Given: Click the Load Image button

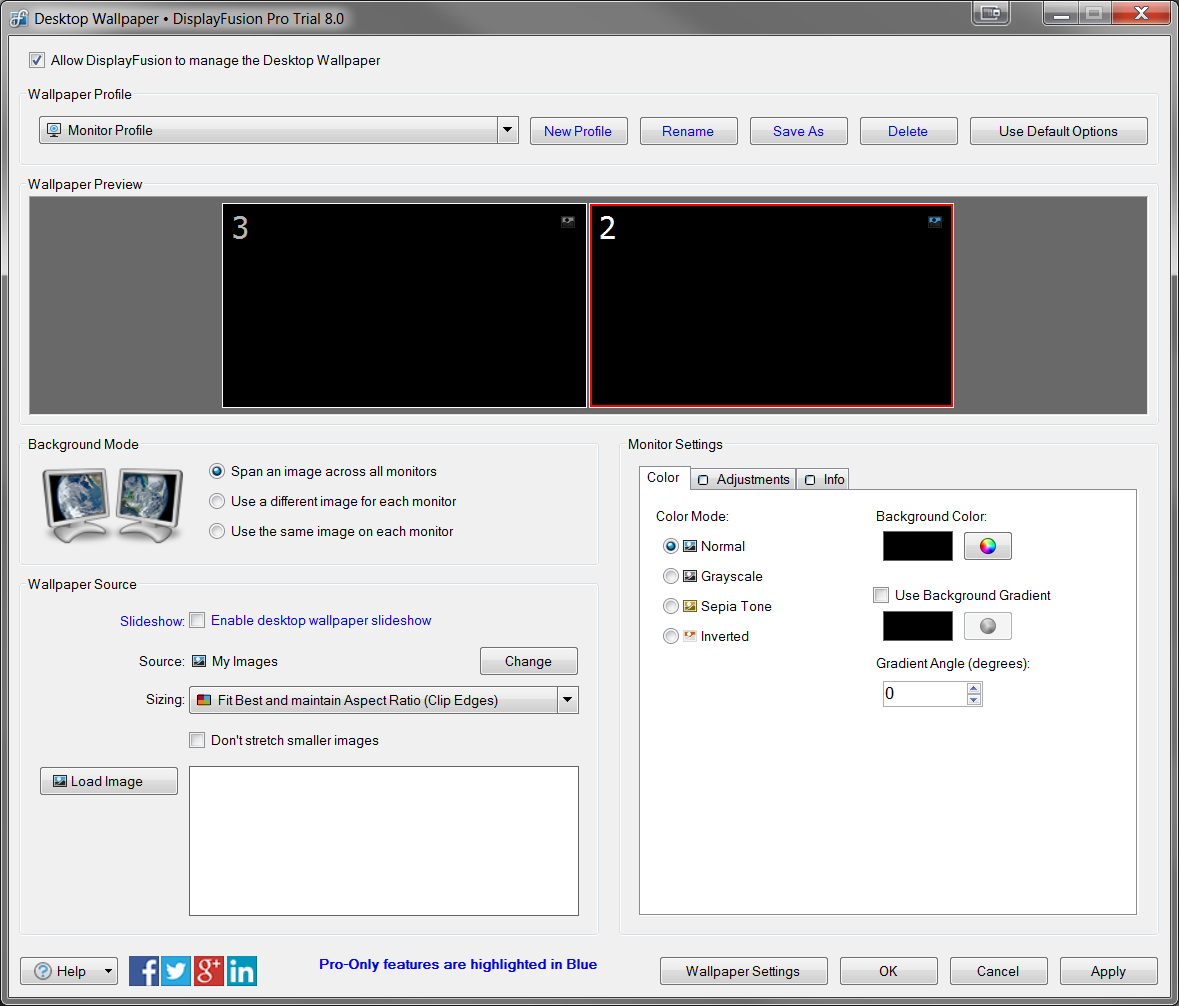Looking at the screenshot, I should click(x=109, y=781).
